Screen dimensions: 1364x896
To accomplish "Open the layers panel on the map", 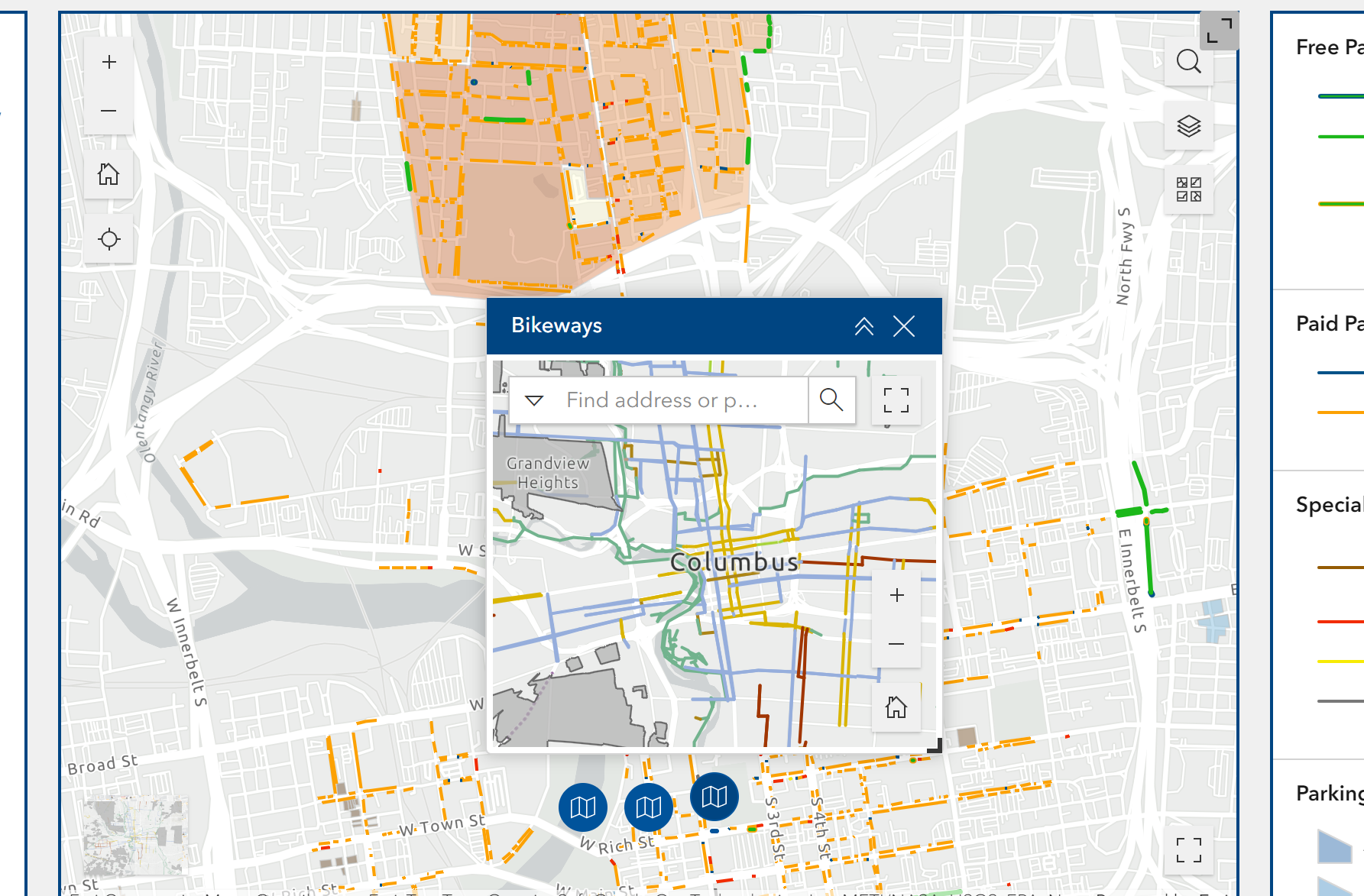I will (x=1188, y=125).
